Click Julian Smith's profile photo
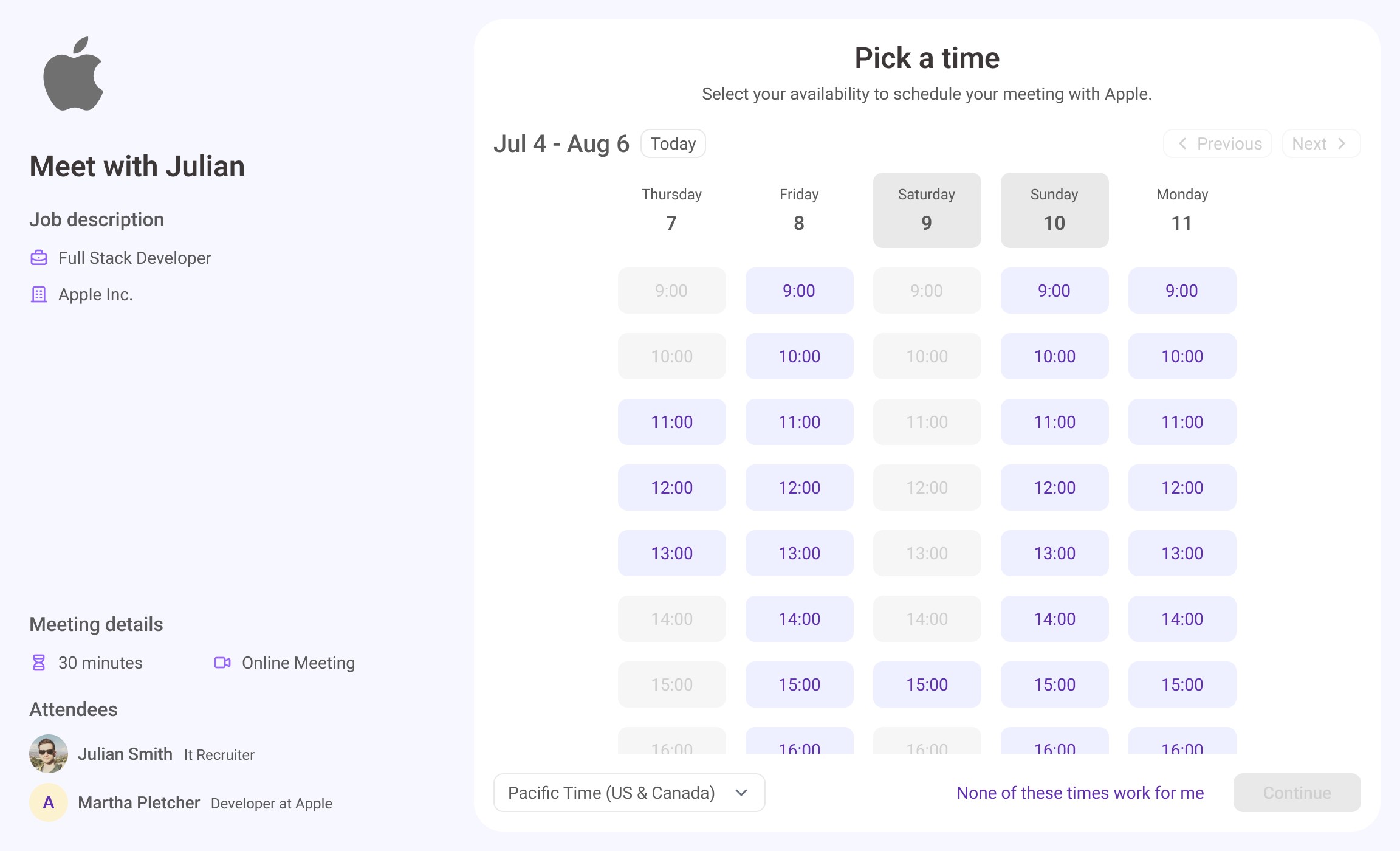 coord(49,754)
